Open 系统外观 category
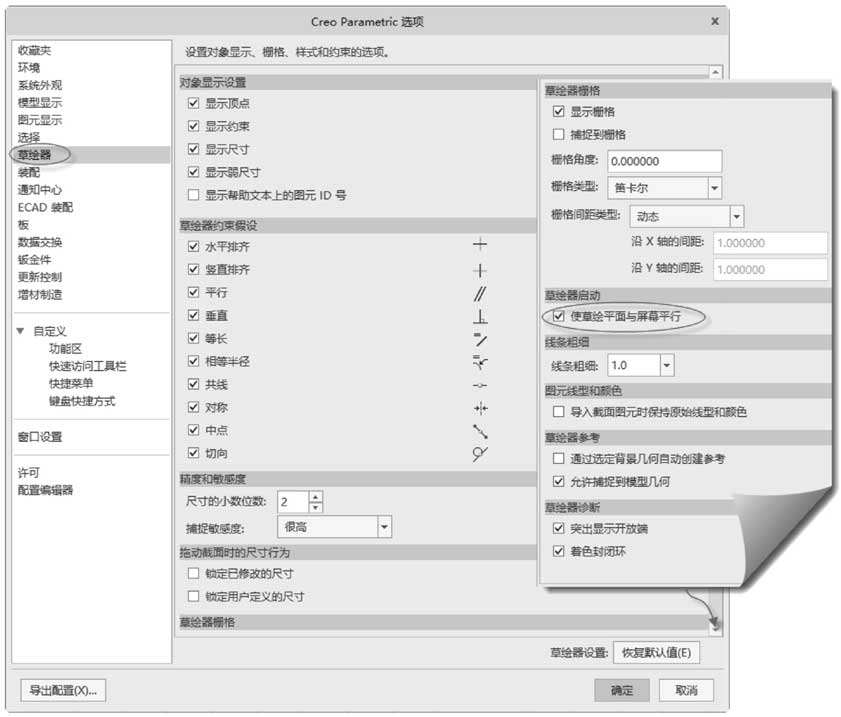The height and width of the screenshot is (717, 841). [40, 85]
